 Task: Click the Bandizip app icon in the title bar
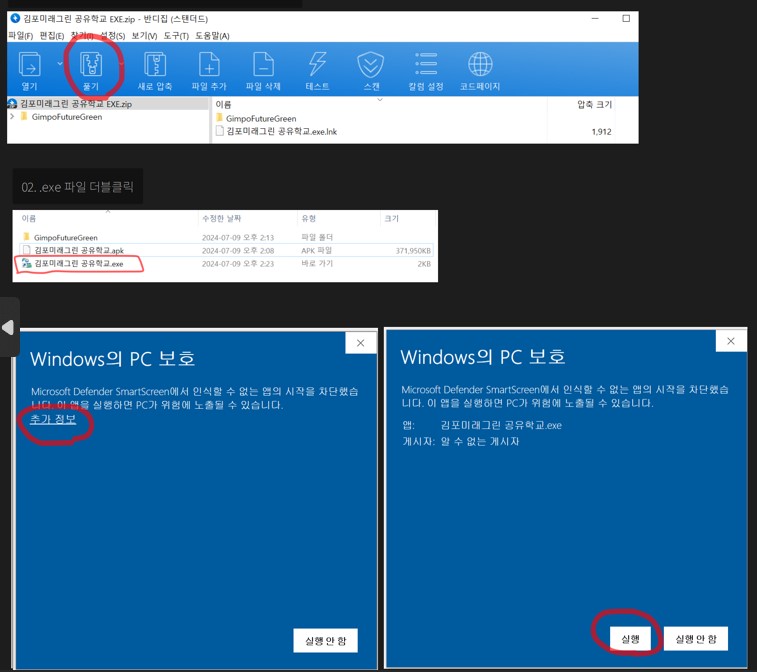click(15, 18)
